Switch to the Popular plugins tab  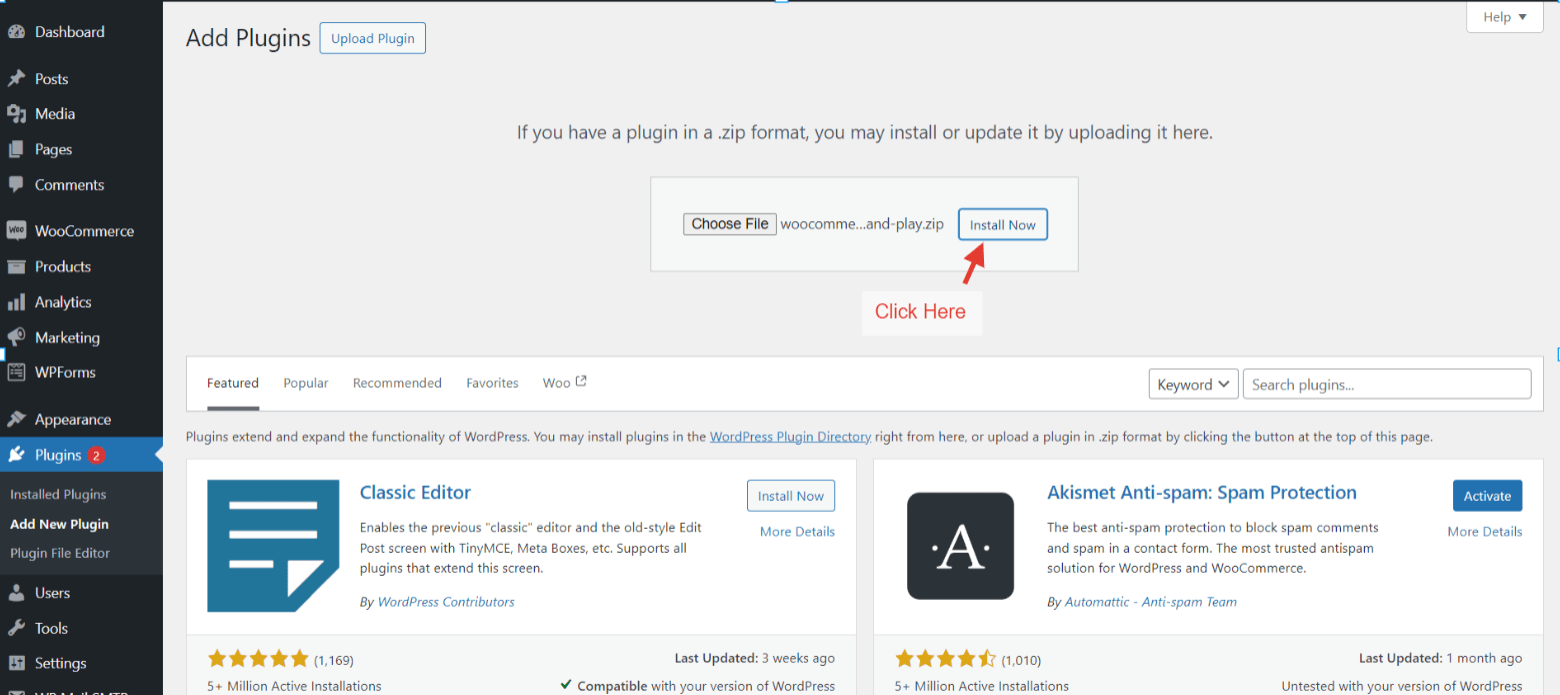coord(306,383)
